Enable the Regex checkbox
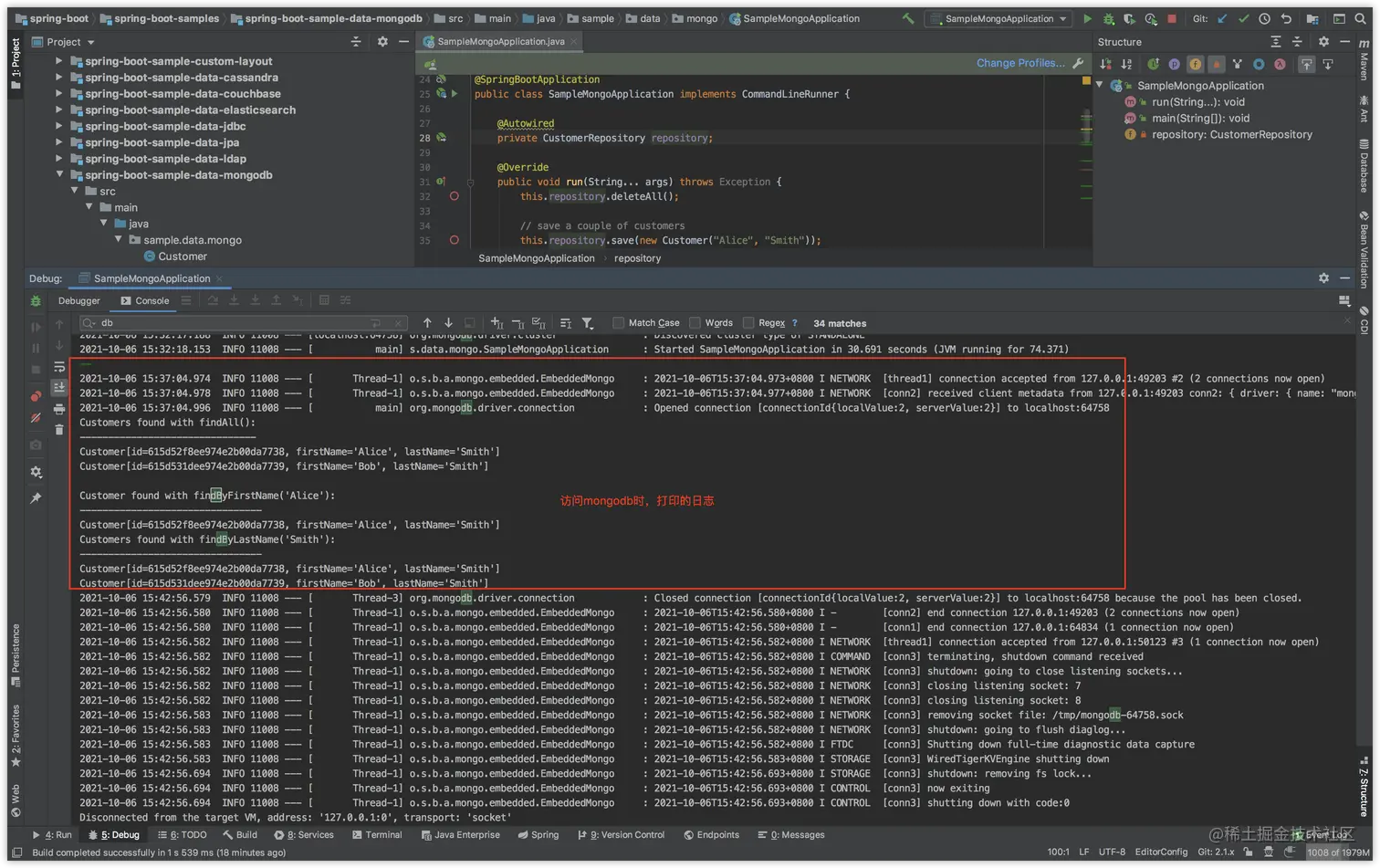This screenshot has height=868, width=1380. pos(748,323)
